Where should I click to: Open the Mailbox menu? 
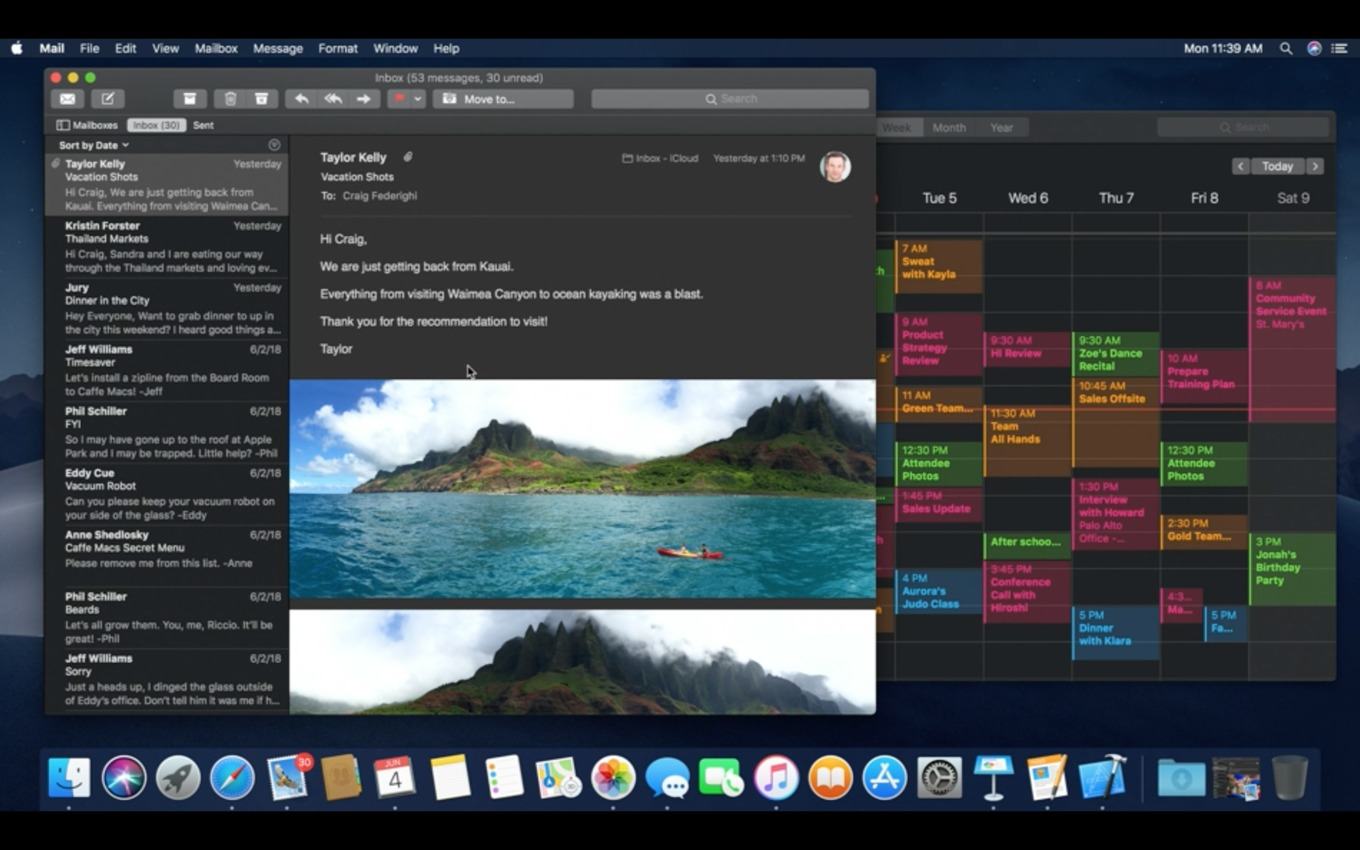coord(216,48)
